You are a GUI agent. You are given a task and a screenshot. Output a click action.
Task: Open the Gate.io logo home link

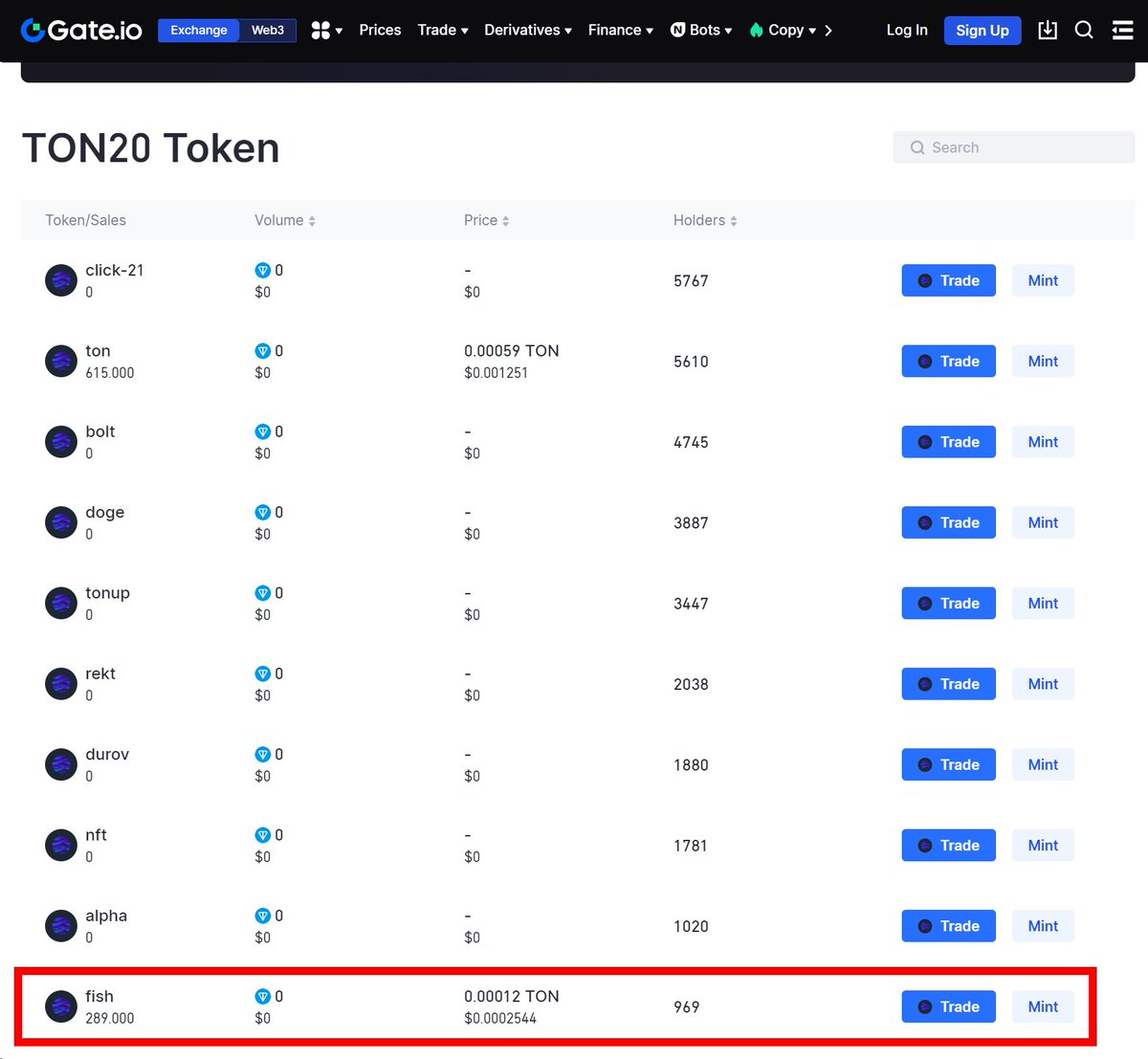81,31
